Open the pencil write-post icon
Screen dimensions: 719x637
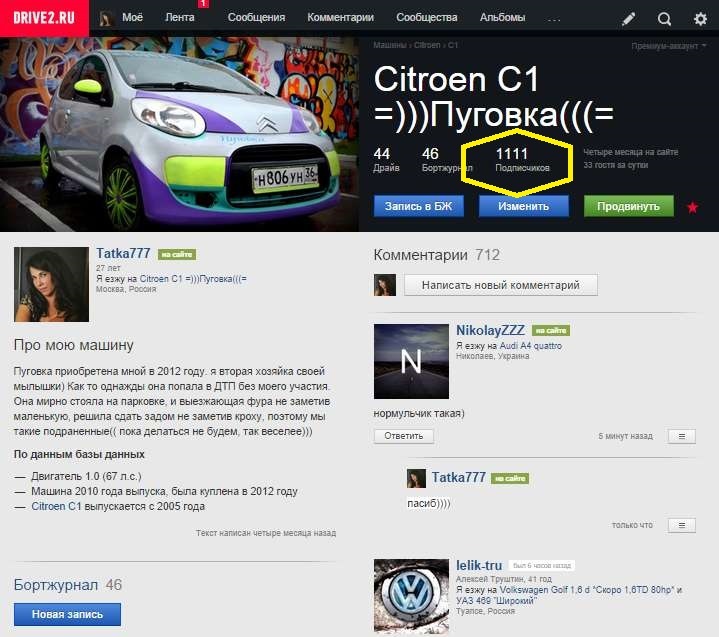[x=628, y=19]
